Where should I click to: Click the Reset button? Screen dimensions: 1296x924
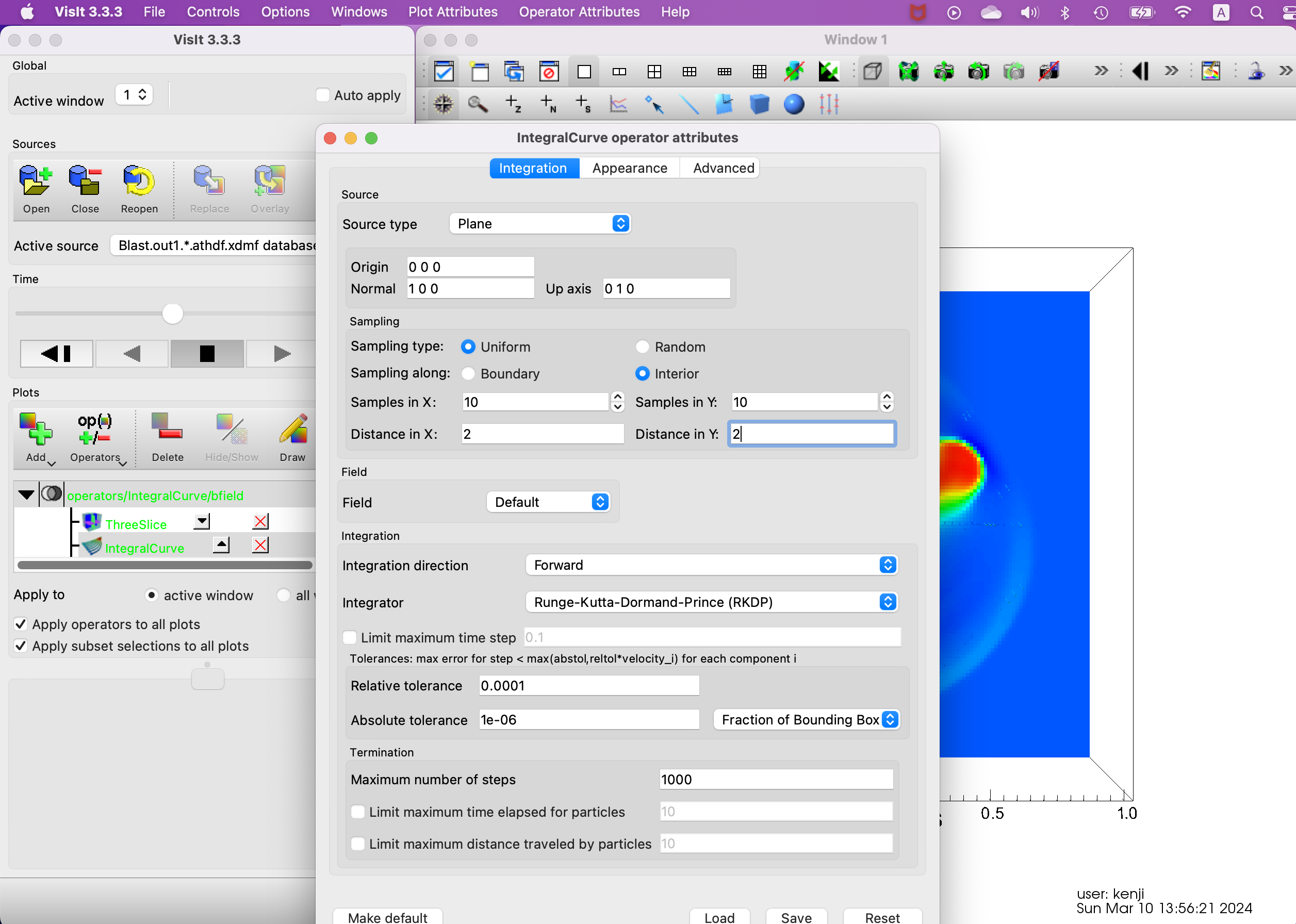pyautogui.click(x=882, y=917)
